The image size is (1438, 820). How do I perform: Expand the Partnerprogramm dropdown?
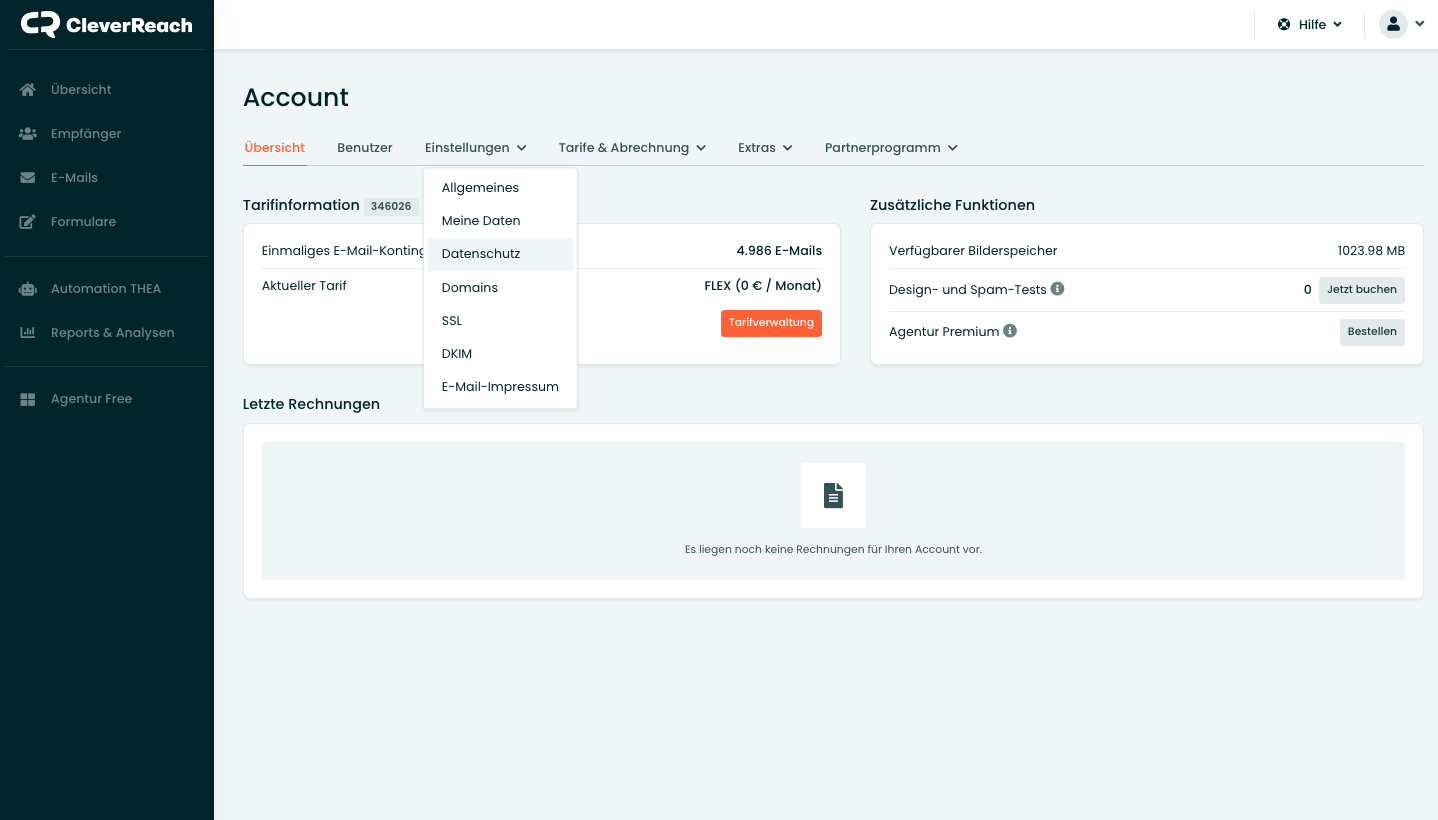coord(890,148)
